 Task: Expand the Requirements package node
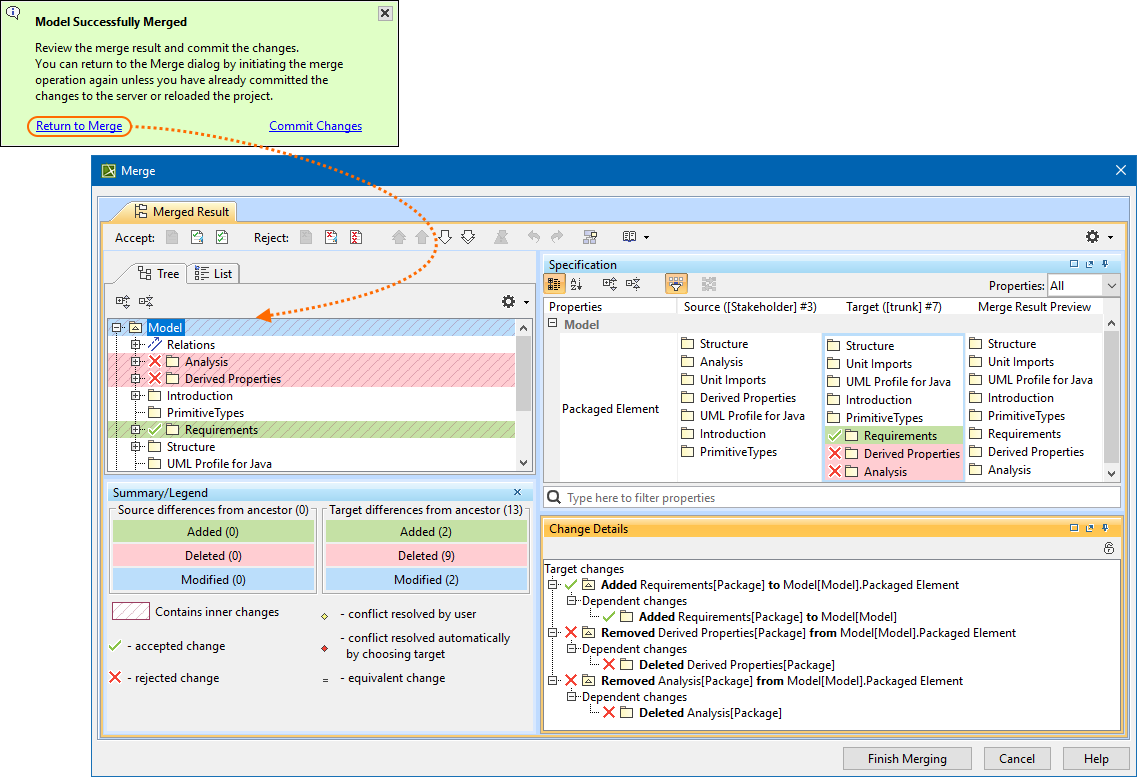(136, 430)
